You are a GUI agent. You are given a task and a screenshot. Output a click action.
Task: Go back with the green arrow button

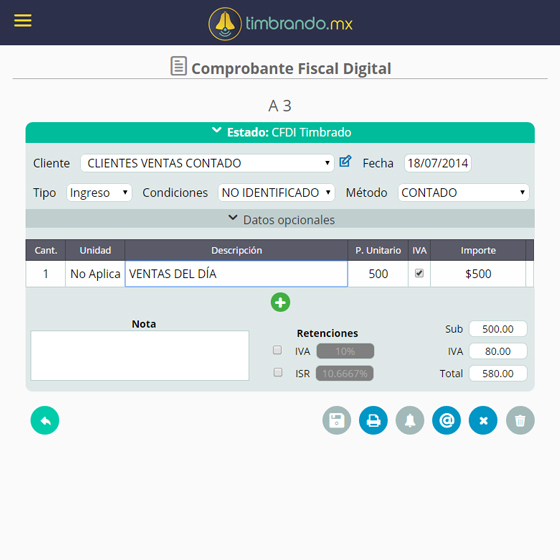tap(45, 420)
